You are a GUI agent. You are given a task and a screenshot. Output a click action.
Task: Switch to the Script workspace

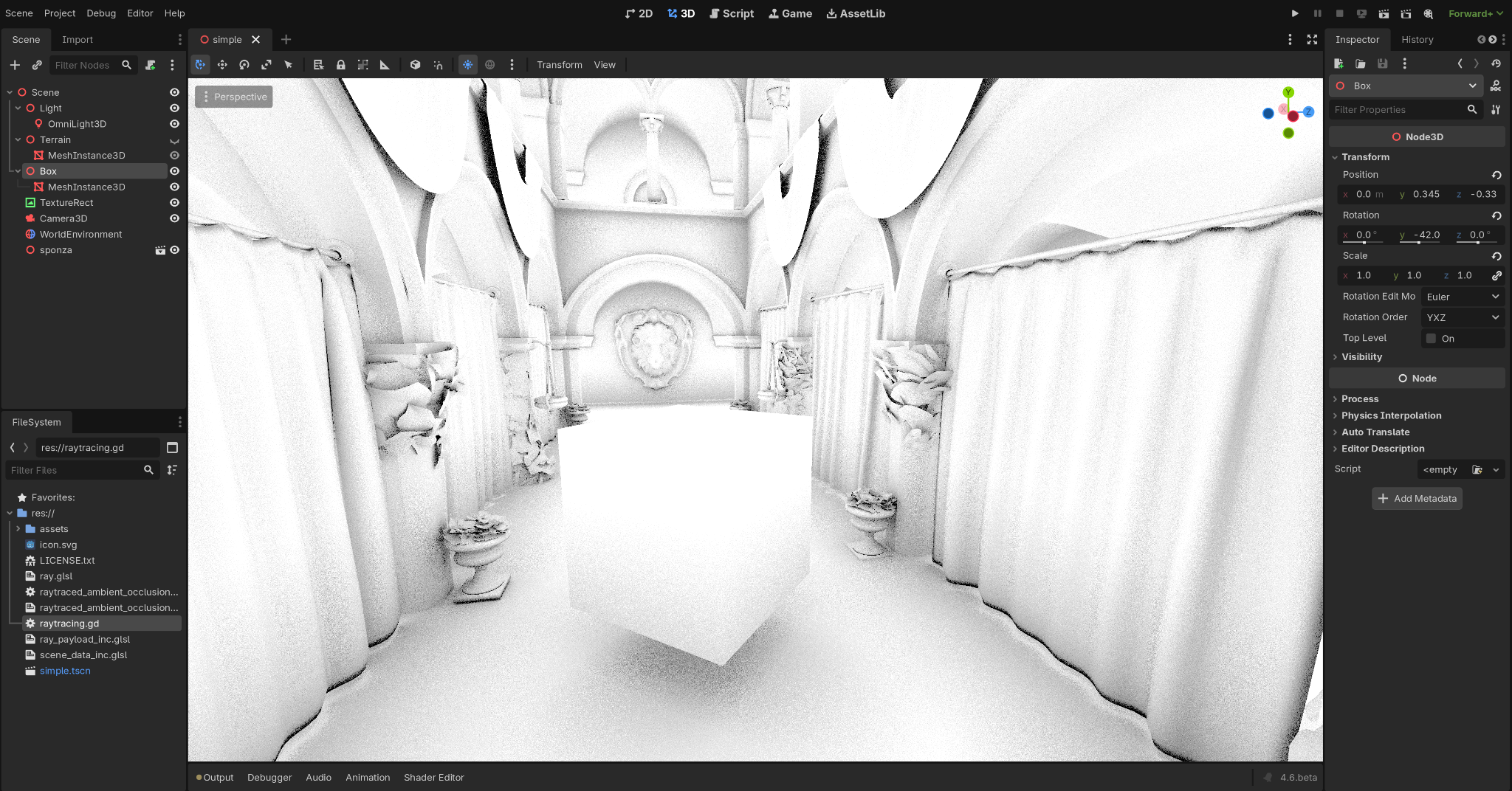[732, 13]
